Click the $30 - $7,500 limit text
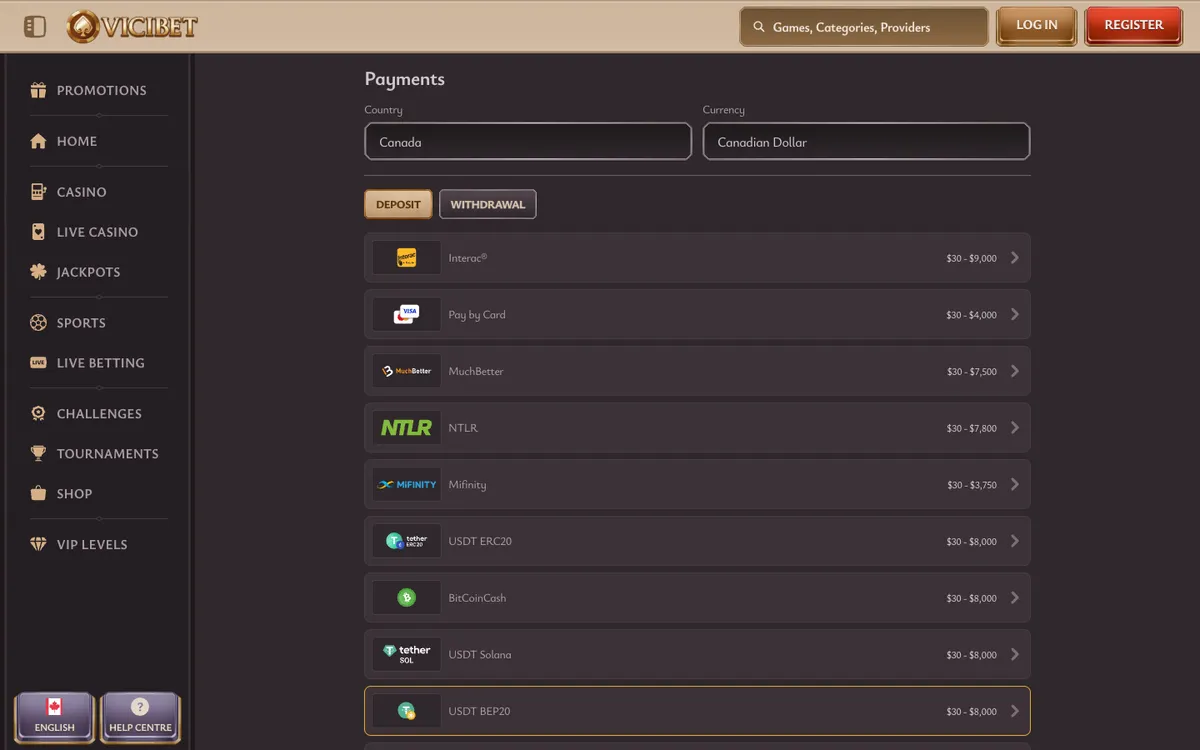The height and width of the screenshot is (750, 1200). (x=972, y=372)
